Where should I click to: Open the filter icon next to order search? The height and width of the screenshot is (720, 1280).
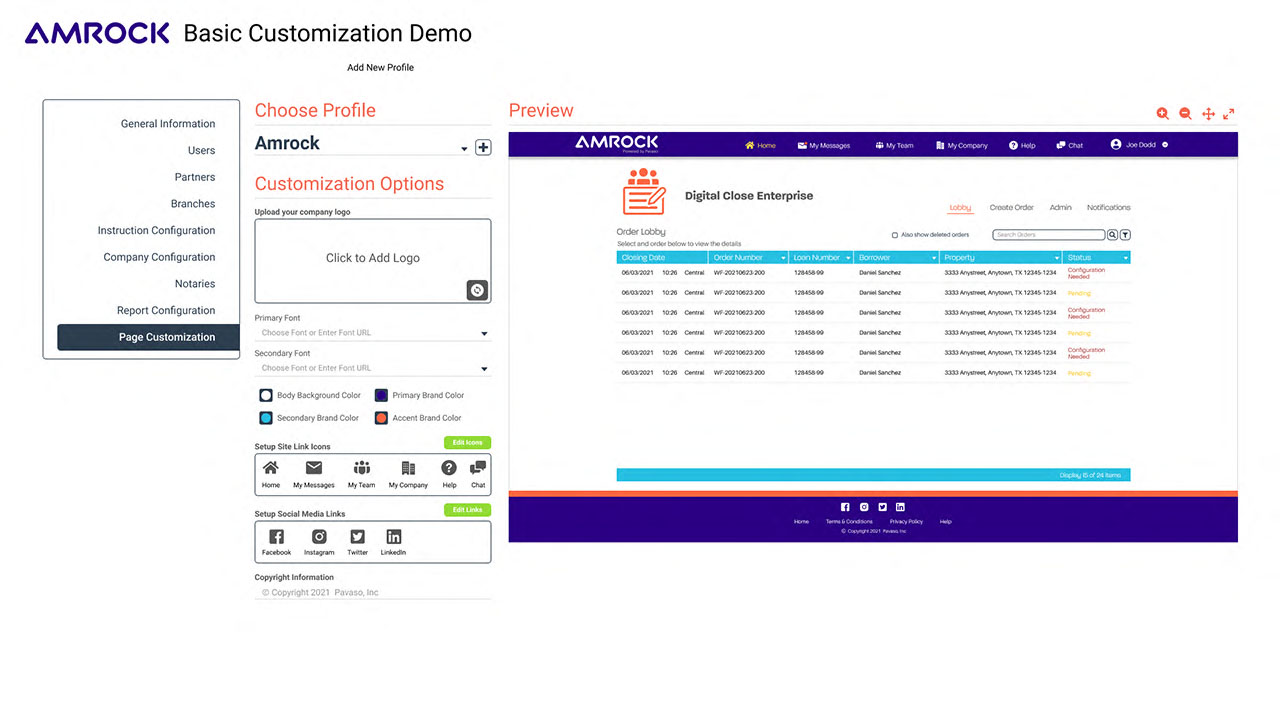click(1125, 235)
